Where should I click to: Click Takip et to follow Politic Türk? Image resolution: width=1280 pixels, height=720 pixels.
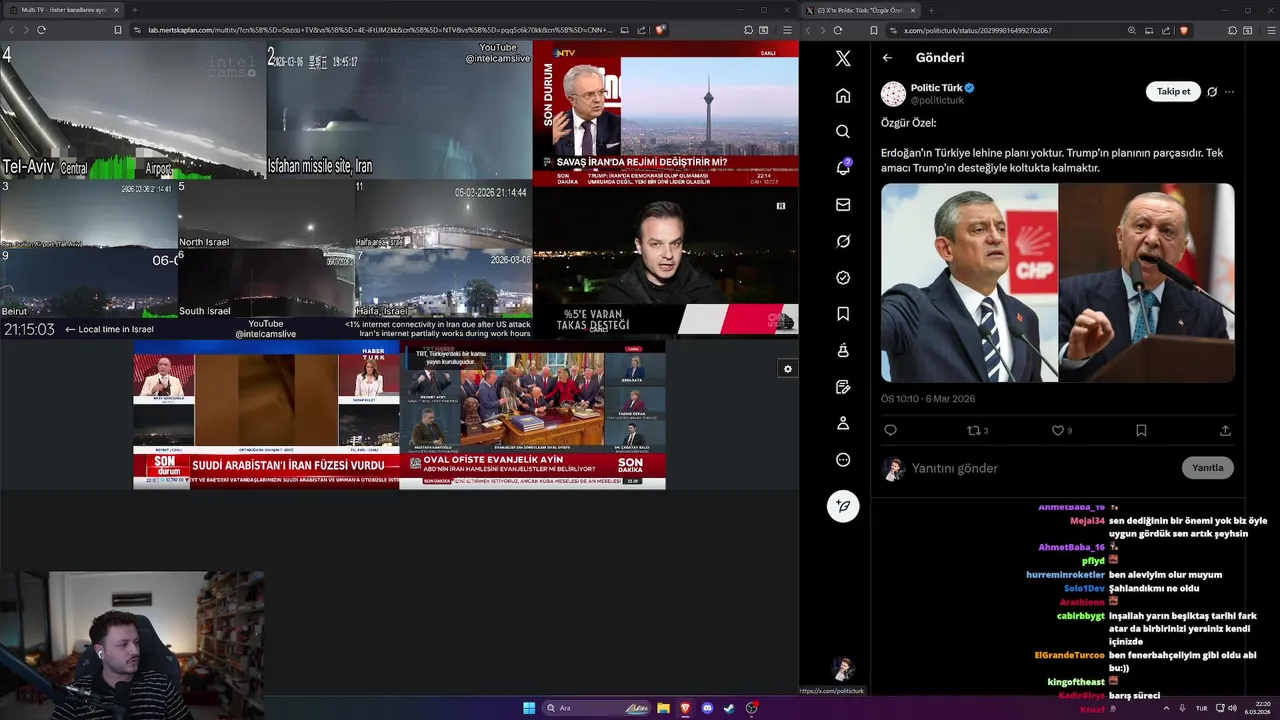pos(1173,91)
